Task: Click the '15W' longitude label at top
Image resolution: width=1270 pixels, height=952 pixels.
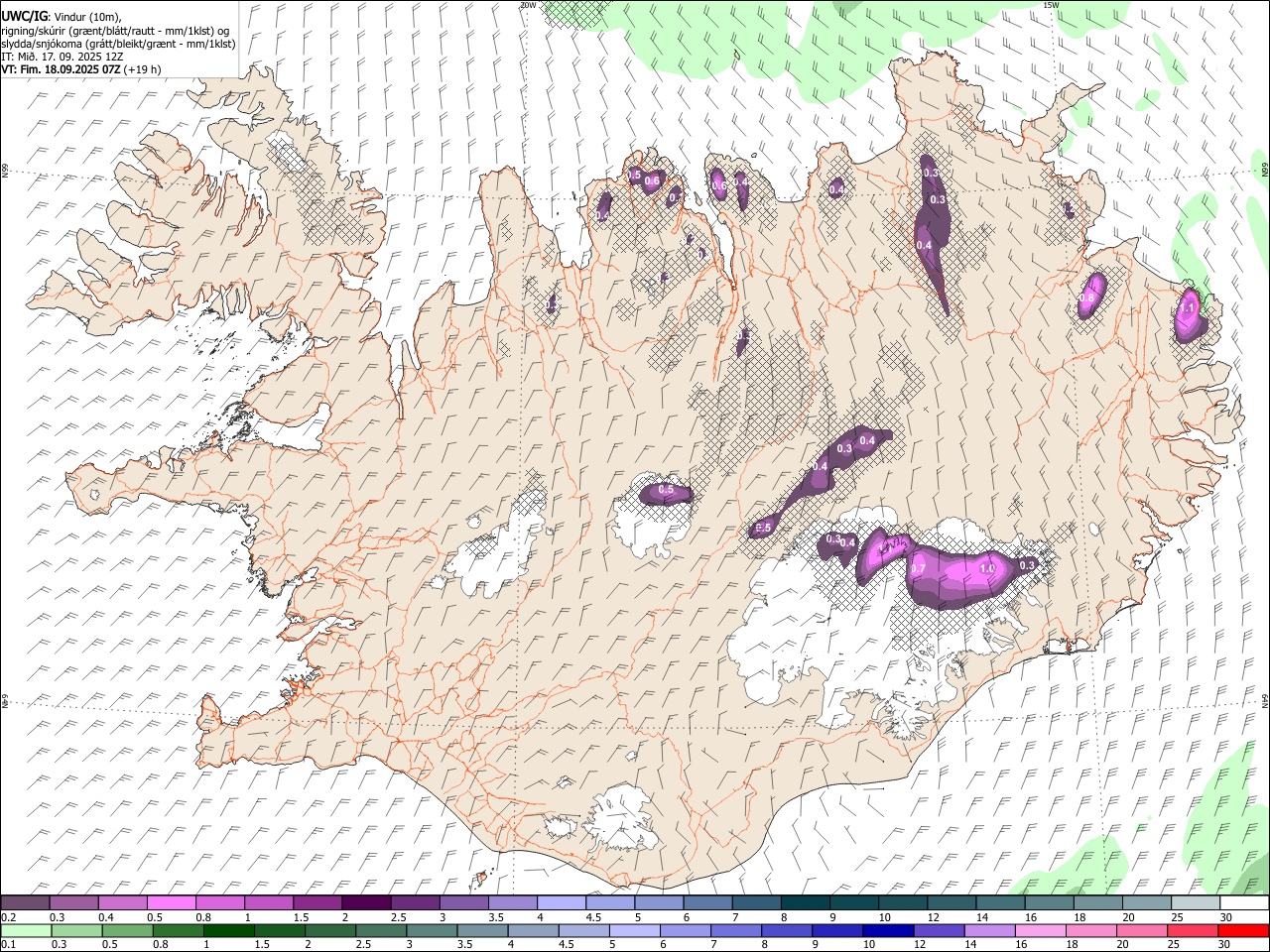Action: (1051, 5)
